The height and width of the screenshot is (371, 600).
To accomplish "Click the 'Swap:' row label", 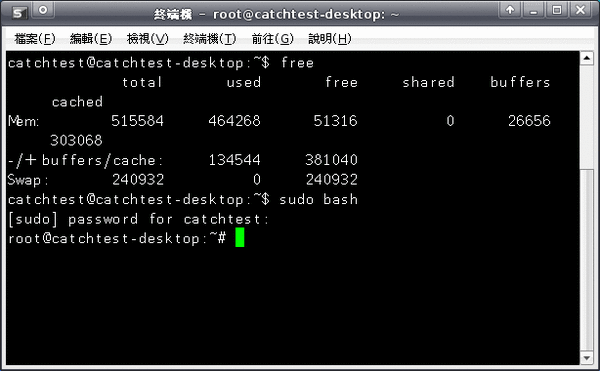I will tap(28, 180).
